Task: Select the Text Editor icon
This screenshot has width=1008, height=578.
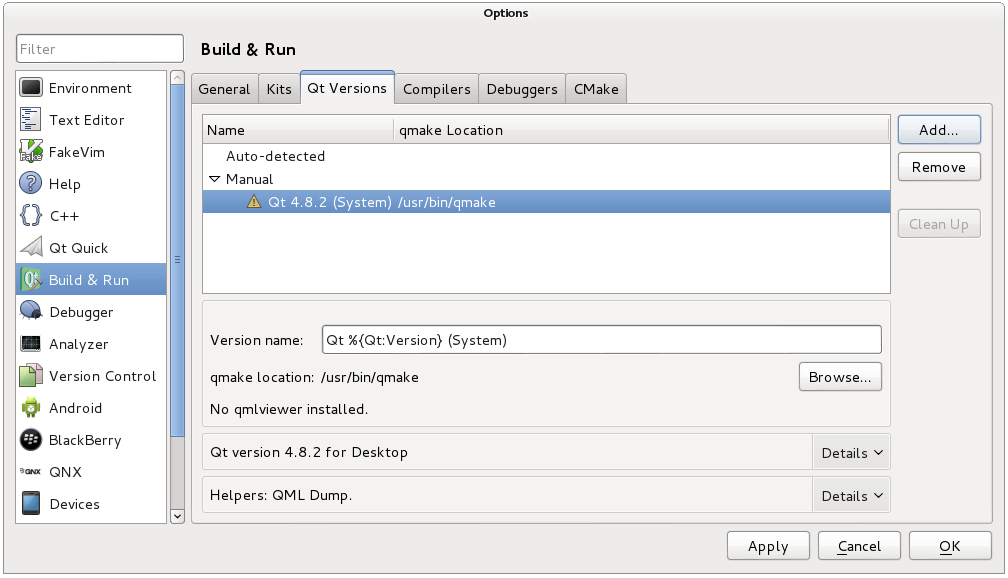Action: point(31,120)
